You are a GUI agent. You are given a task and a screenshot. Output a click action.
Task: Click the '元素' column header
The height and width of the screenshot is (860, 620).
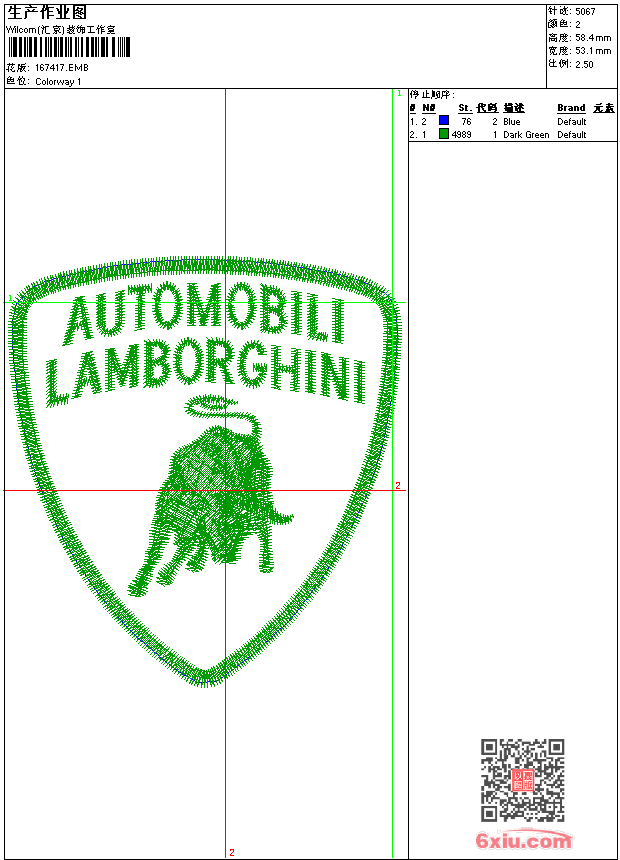pyautogui.click(x=604, y=108)
